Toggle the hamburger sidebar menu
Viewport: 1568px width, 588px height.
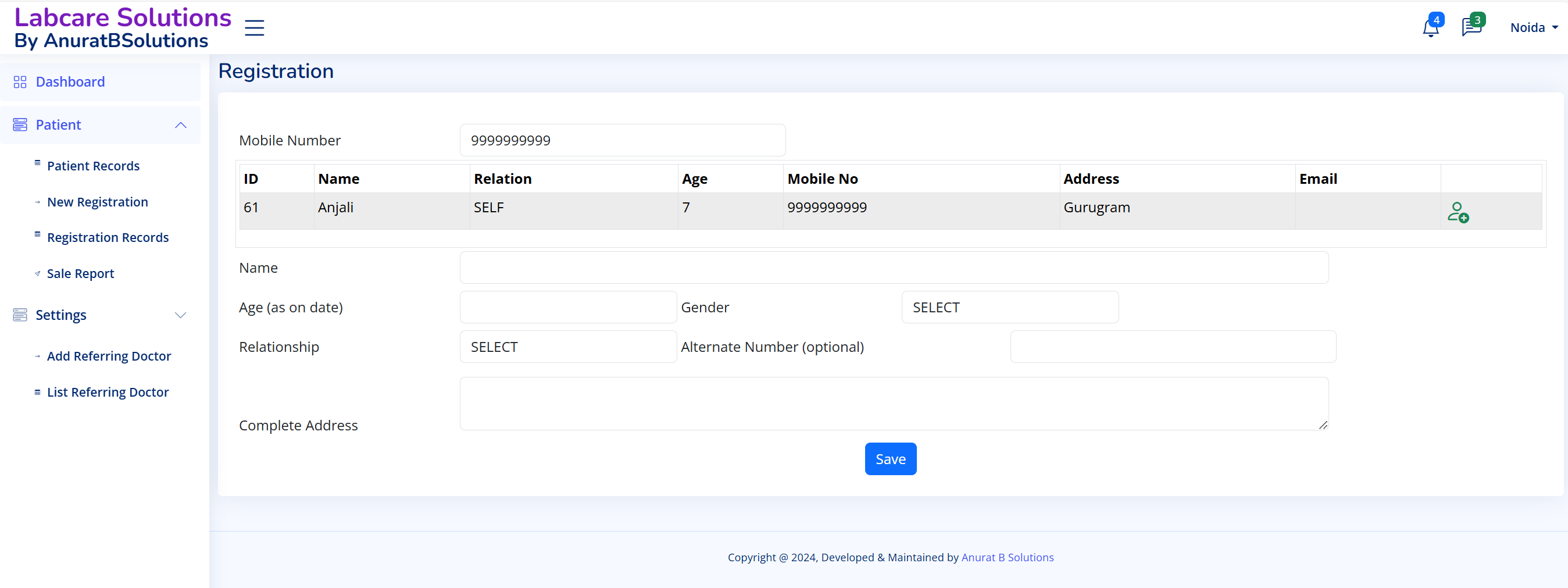(255, 27)
